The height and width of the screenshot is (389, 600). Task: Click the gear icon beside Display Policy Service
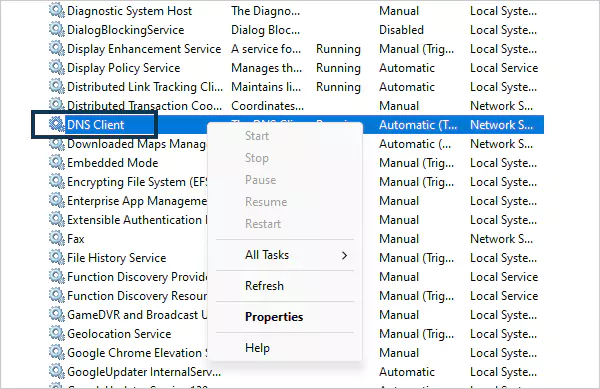point(57,68)
